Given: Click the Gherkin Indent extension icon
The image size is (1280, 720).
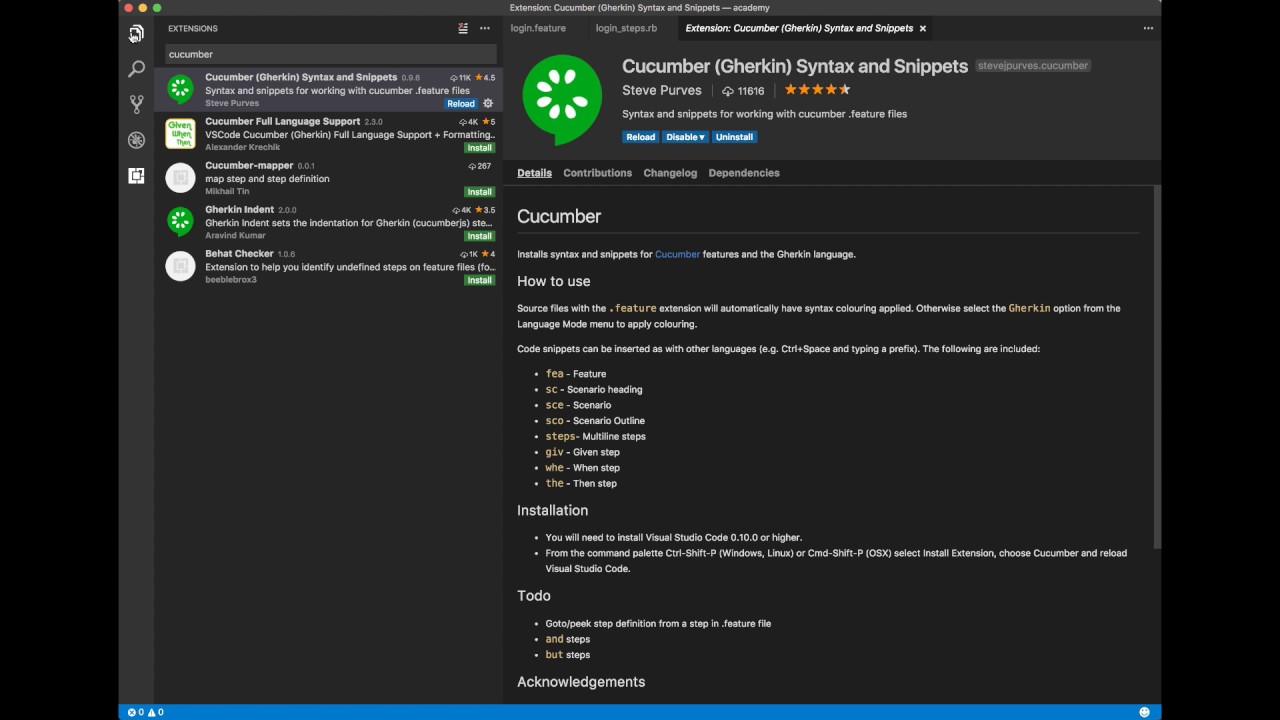Looking at the screenshot, I should click(x=180, y=221).
